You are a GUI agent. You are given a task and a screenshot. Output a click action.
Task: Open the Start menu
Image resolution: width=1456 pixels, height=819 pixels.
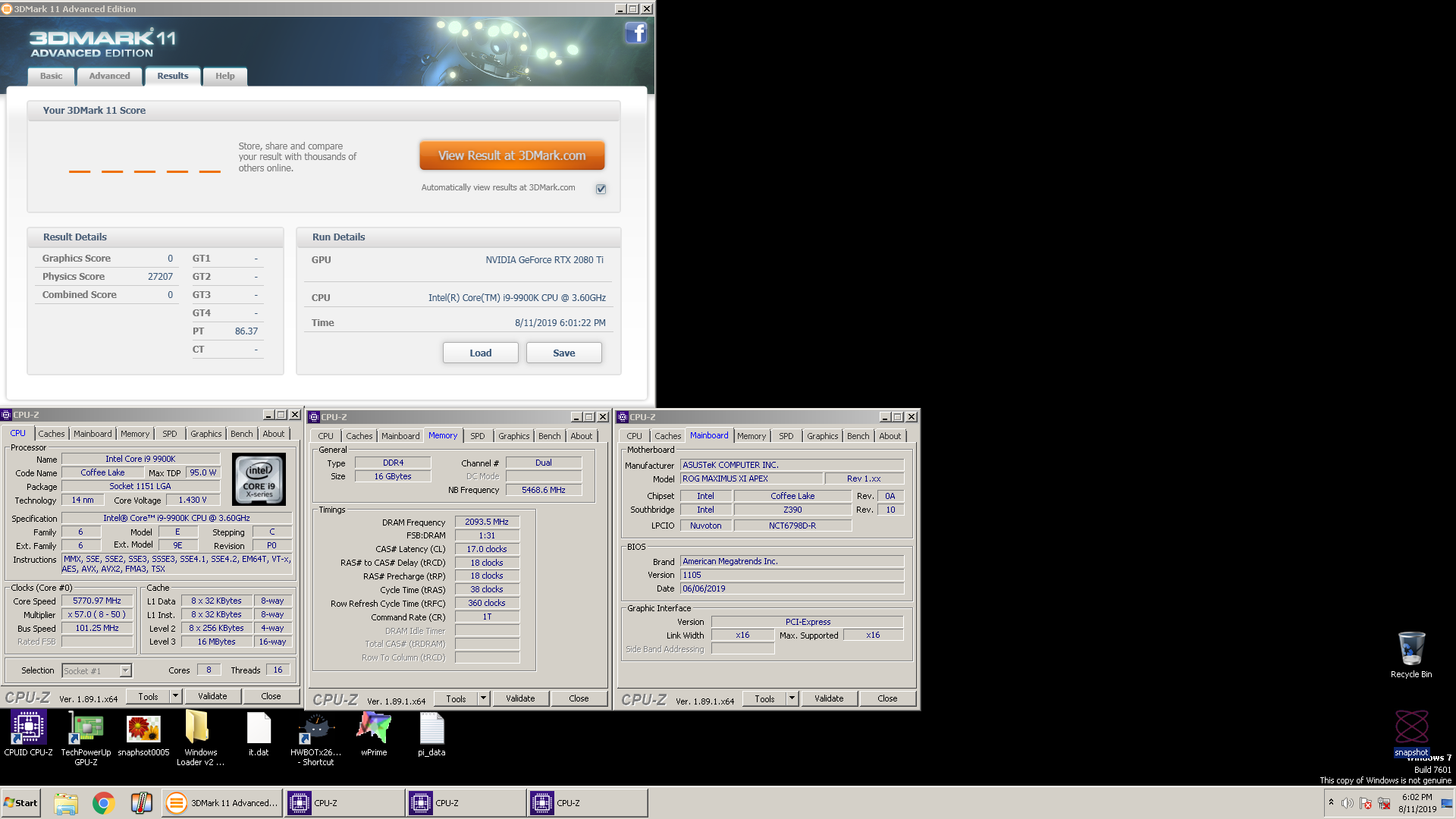point(20,803)
